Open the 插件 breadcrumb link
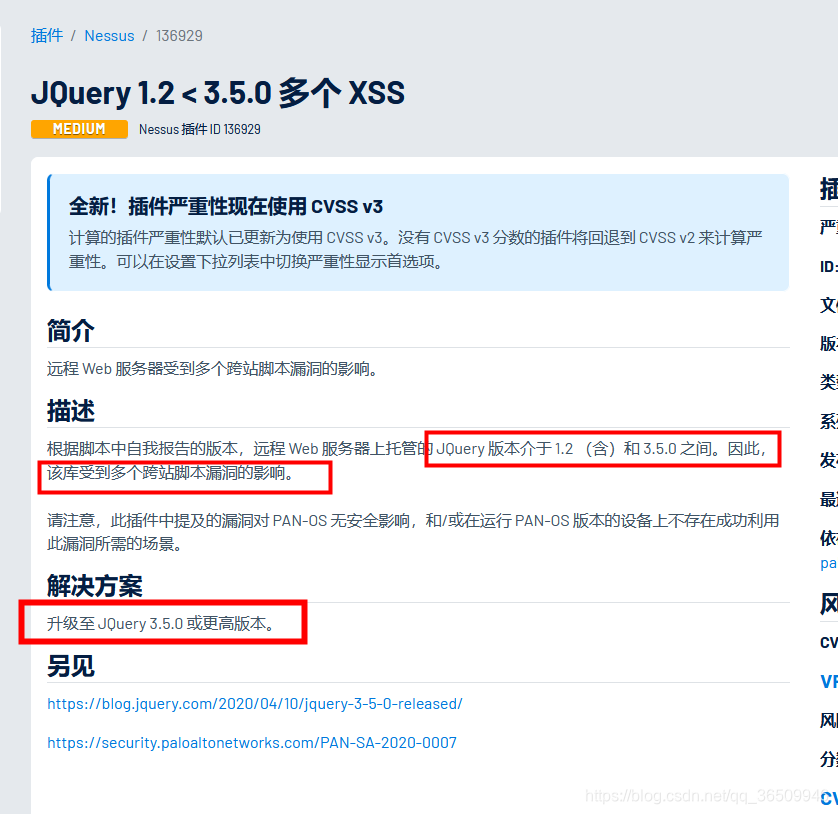The height and width of the screenshot is (814, 838). pyautogui.click(x=46, y=36)
